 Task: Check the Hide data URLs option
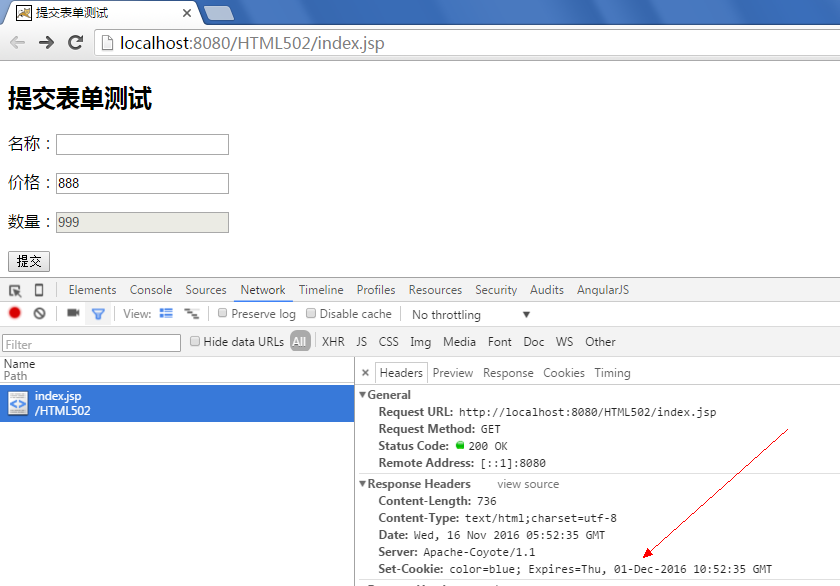195,341
